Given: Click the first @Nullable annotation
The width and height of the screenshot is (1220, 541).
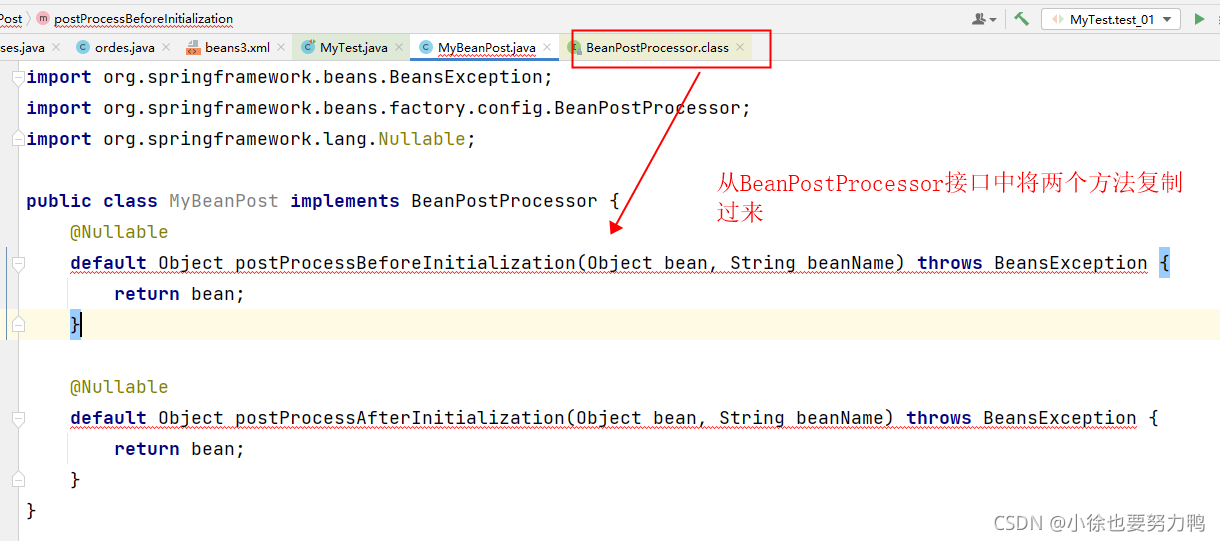Looking at the screenshot, I should 119,232.
